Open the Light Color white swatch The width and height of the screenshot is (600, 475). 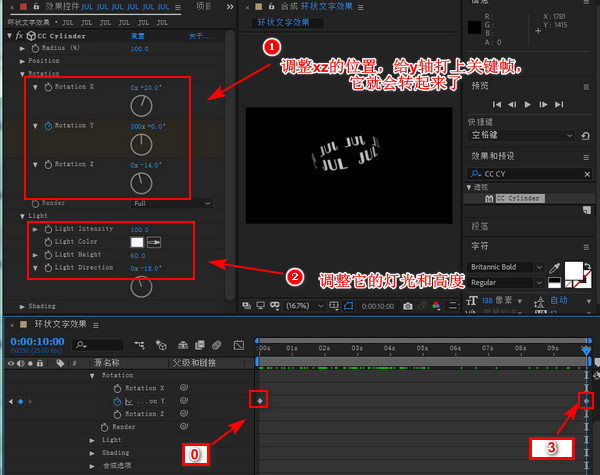pos(137,242)
